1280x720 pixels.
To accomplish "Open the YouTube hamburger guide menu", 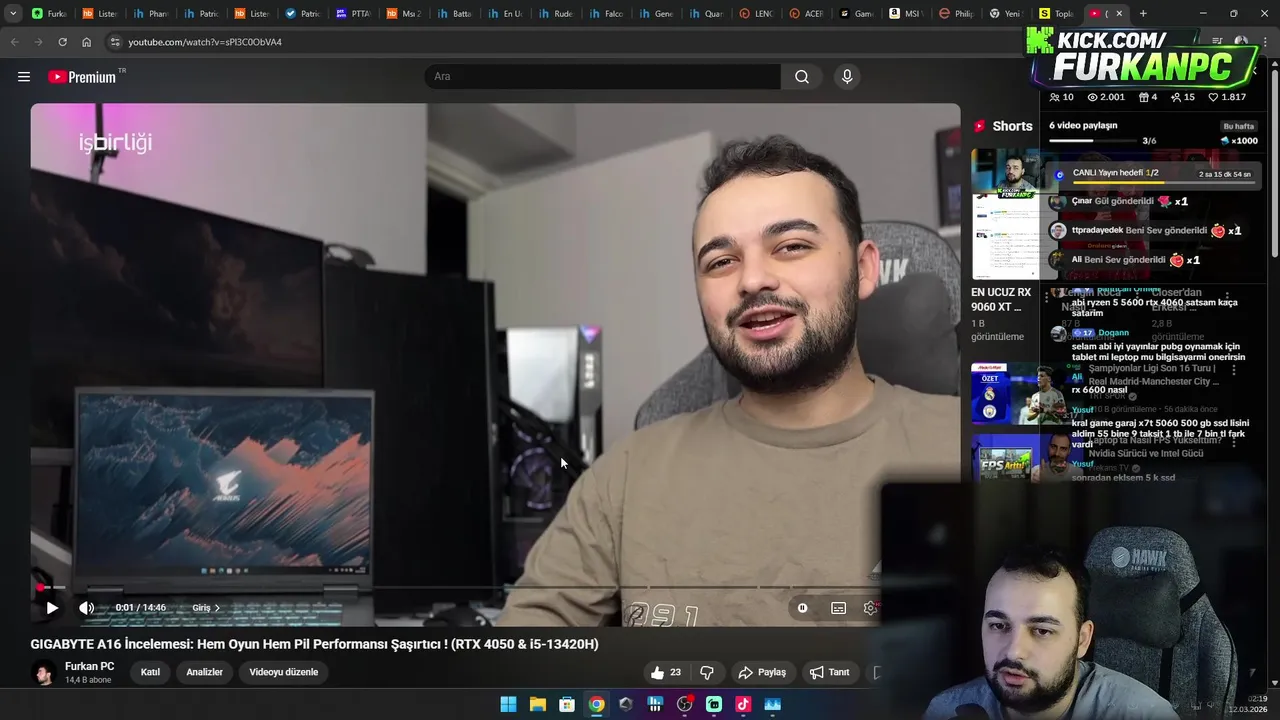I will [x=24, y=77].
